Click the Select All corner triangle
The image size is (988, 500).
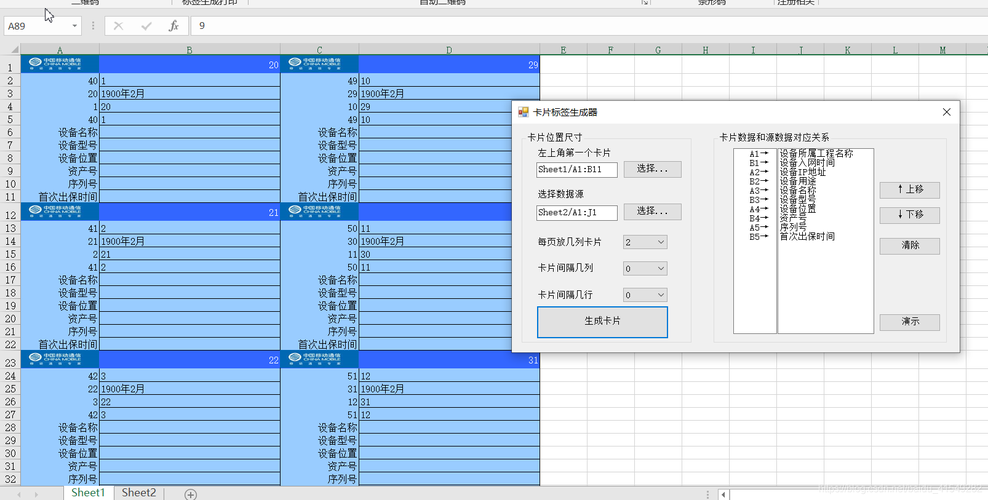(x=14, y=49)
